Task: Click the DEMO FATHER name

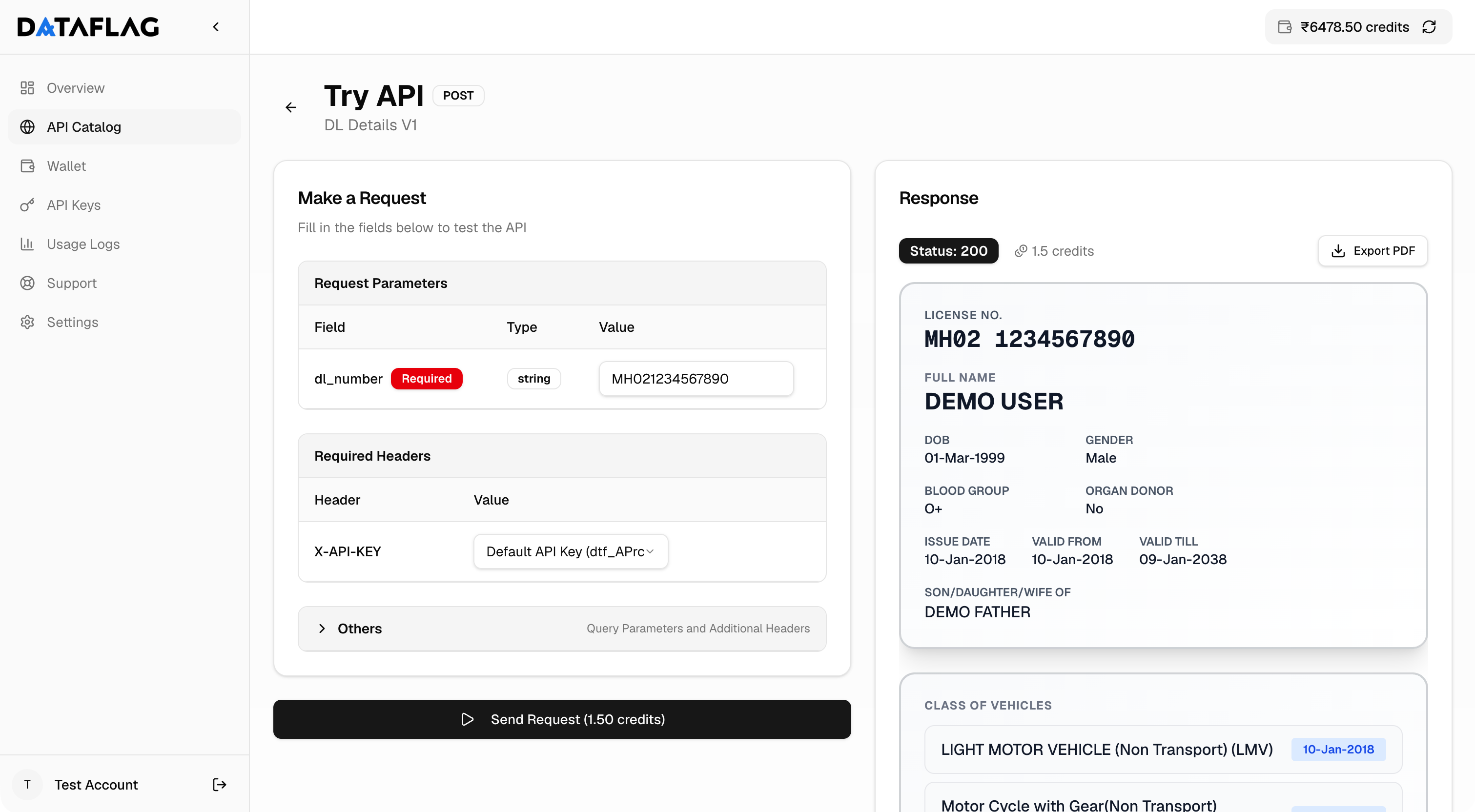Action: 977,611
